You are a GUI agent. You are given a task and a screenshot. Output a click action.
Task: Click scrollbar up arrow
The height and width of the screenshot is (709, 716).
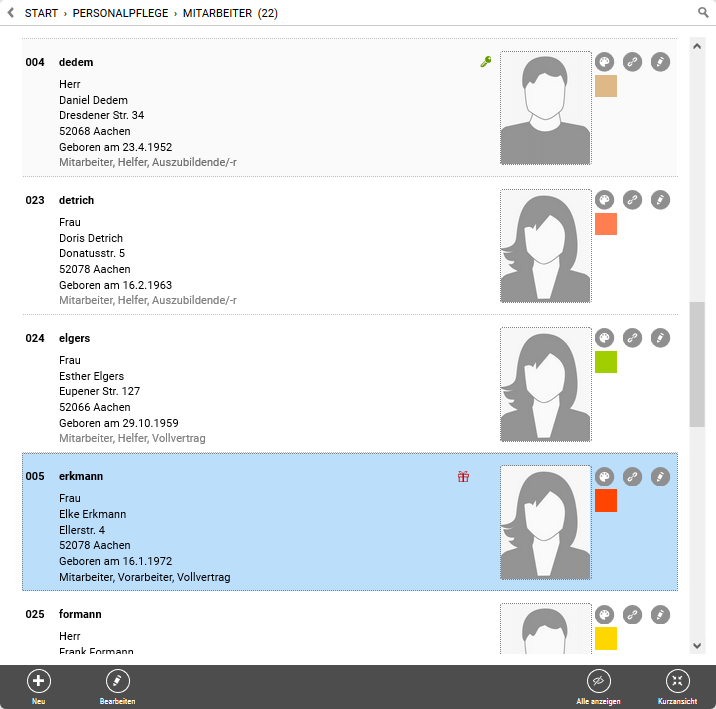coord(697,46)
